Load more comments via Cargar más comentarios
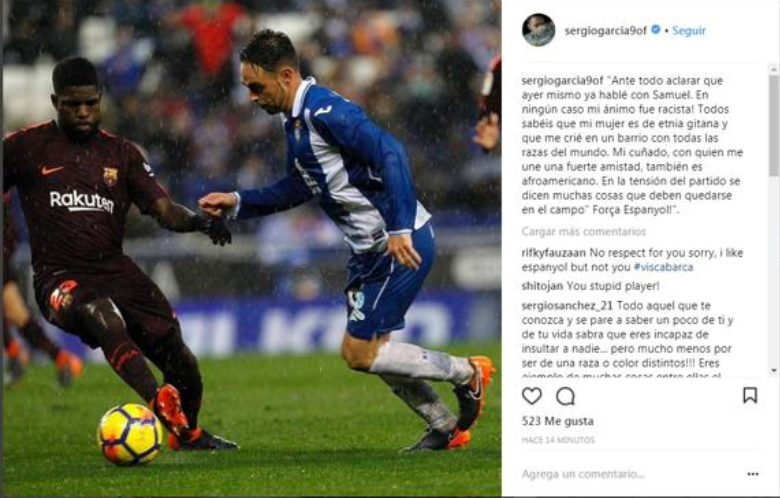The height and width of the screenshot is (498, 780). (584, 231)
